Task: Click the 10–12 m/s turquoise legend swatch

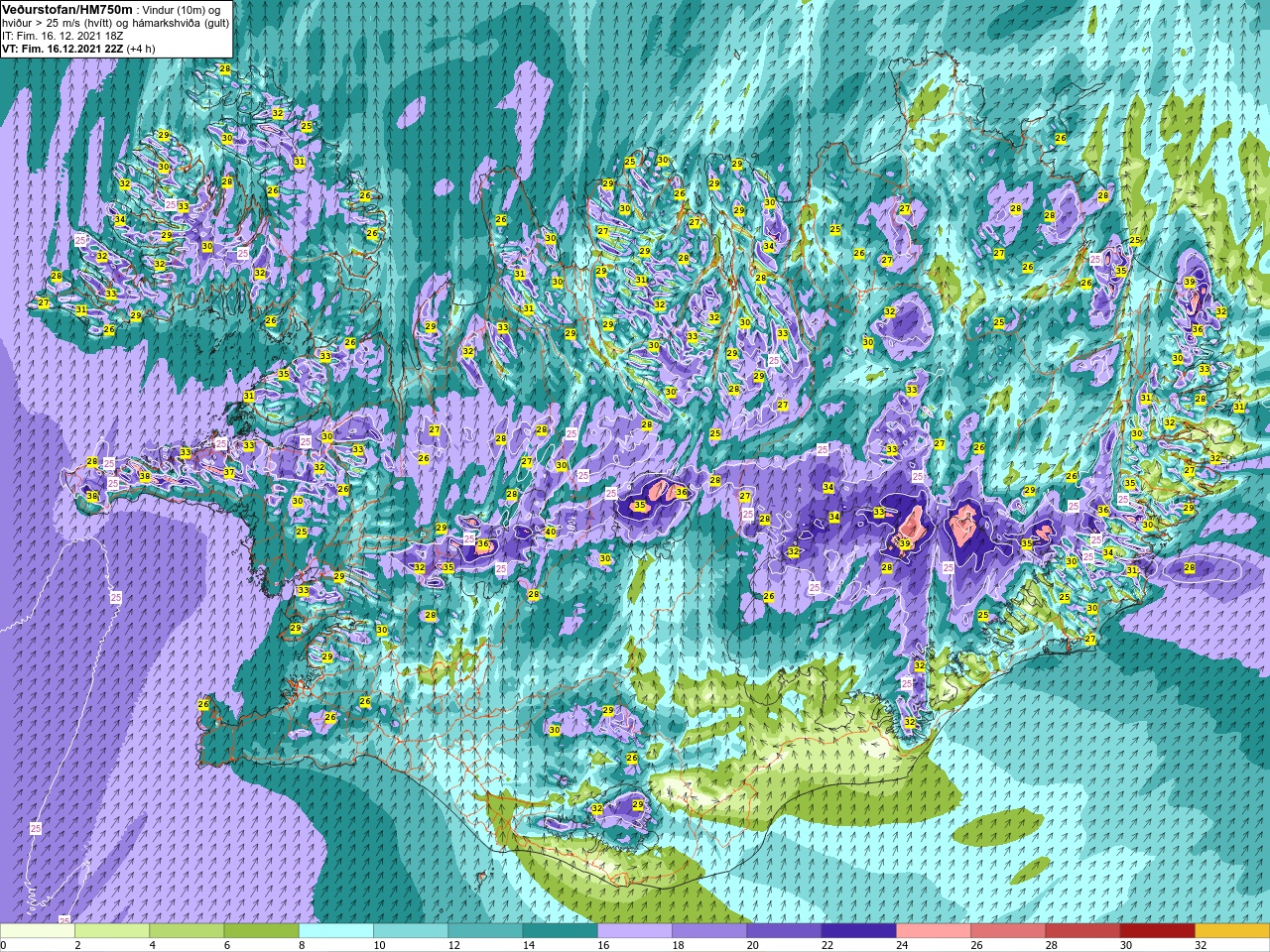Action: (411, 931)
